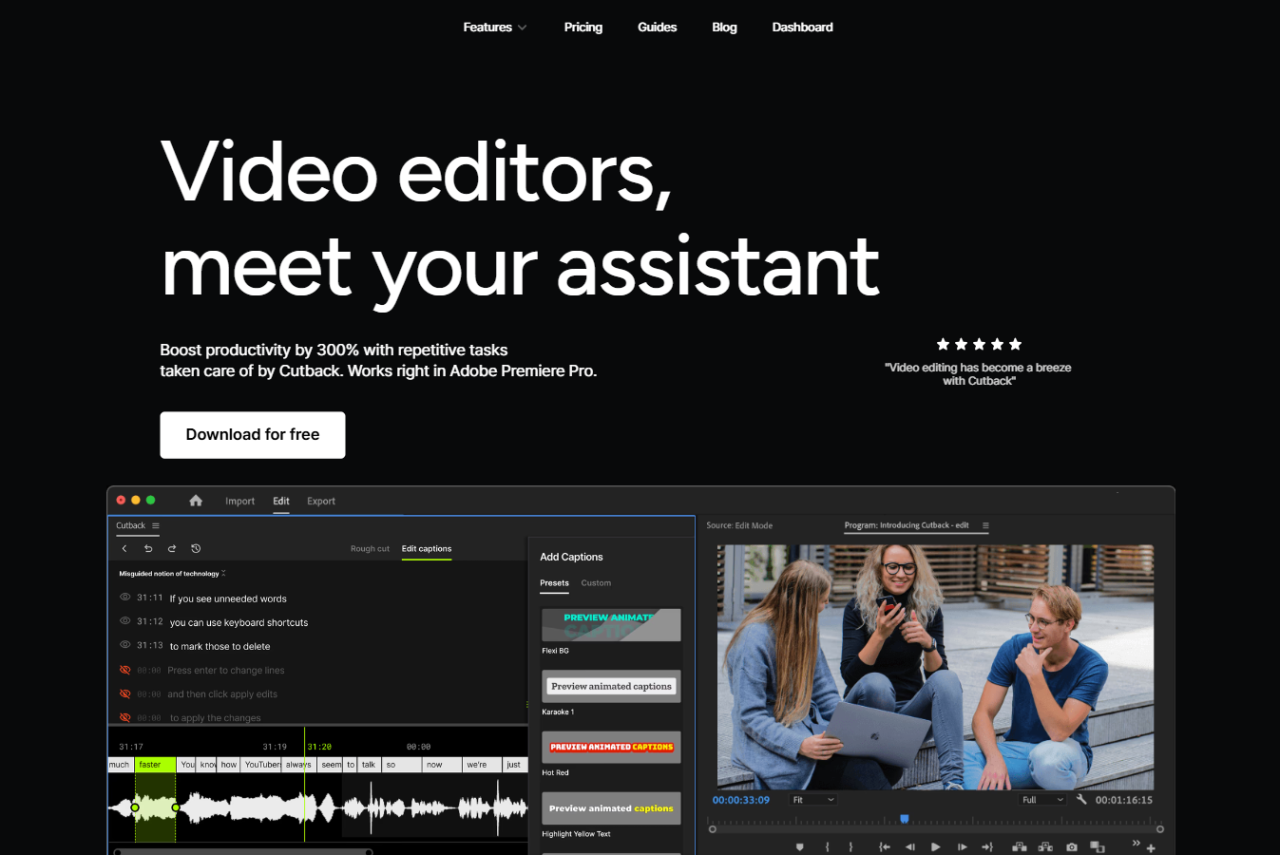Switch to the Import workspace tab
1280x855 pixels.
240,501
